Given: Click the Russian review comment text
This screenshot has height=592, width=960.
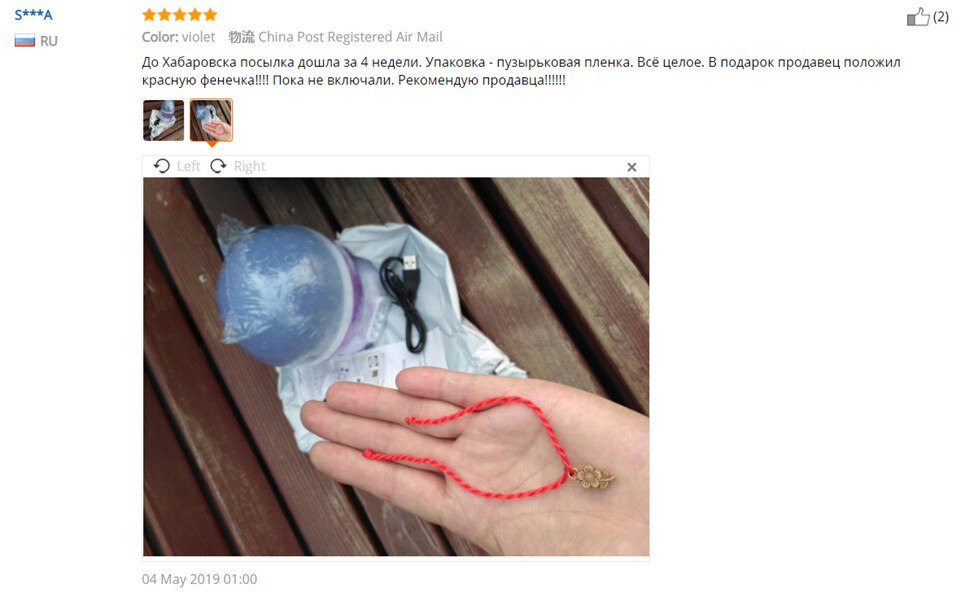Looking at the screenshot, I should coord(521,71).
